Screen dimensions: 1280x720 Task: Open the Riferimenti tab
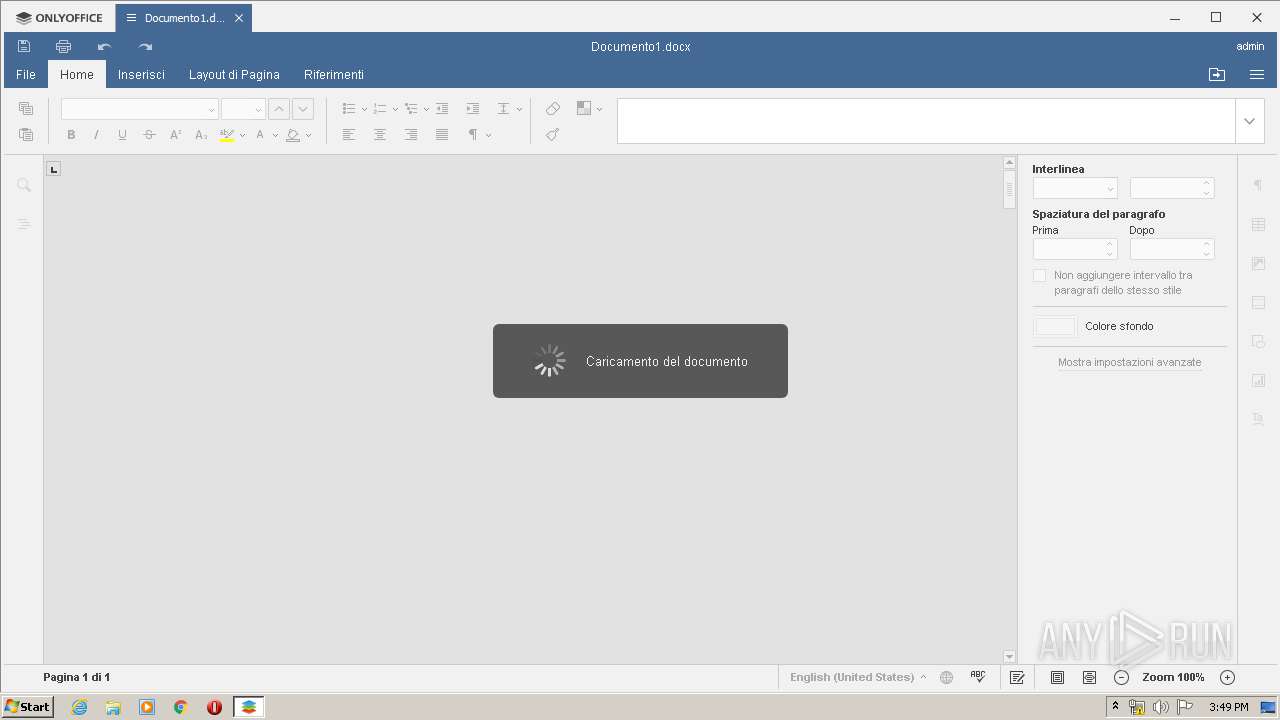(x=334, y=75)
